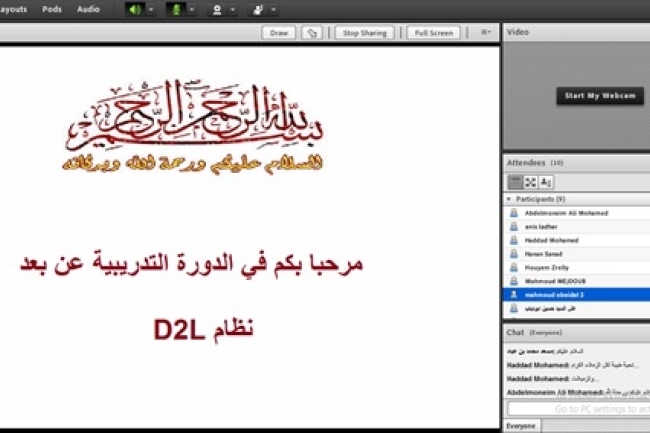
Task: Click the Full Screen button
Action: tap(434, 33)
